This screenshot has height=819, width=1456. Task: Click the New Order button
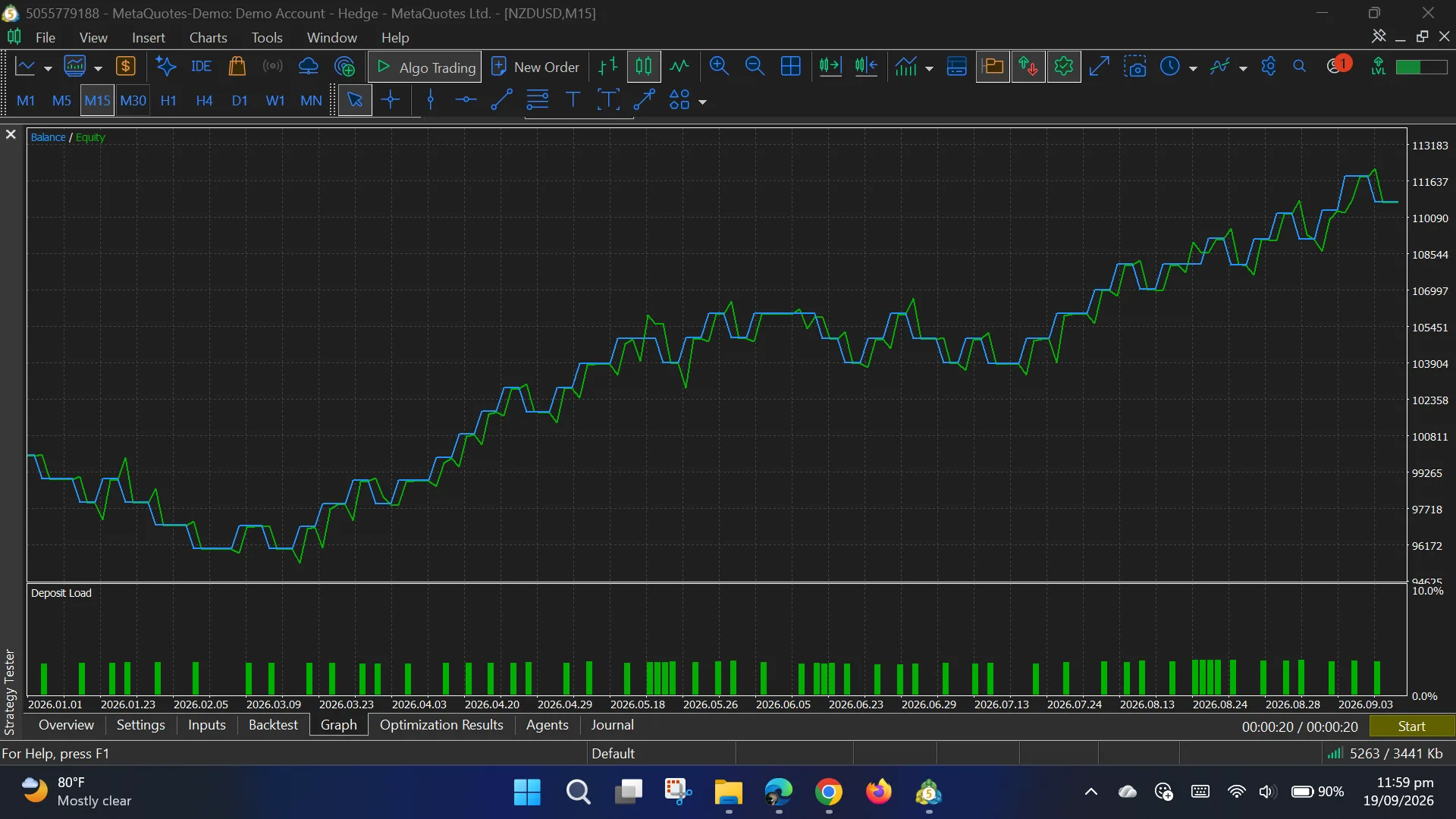[535, 67]
